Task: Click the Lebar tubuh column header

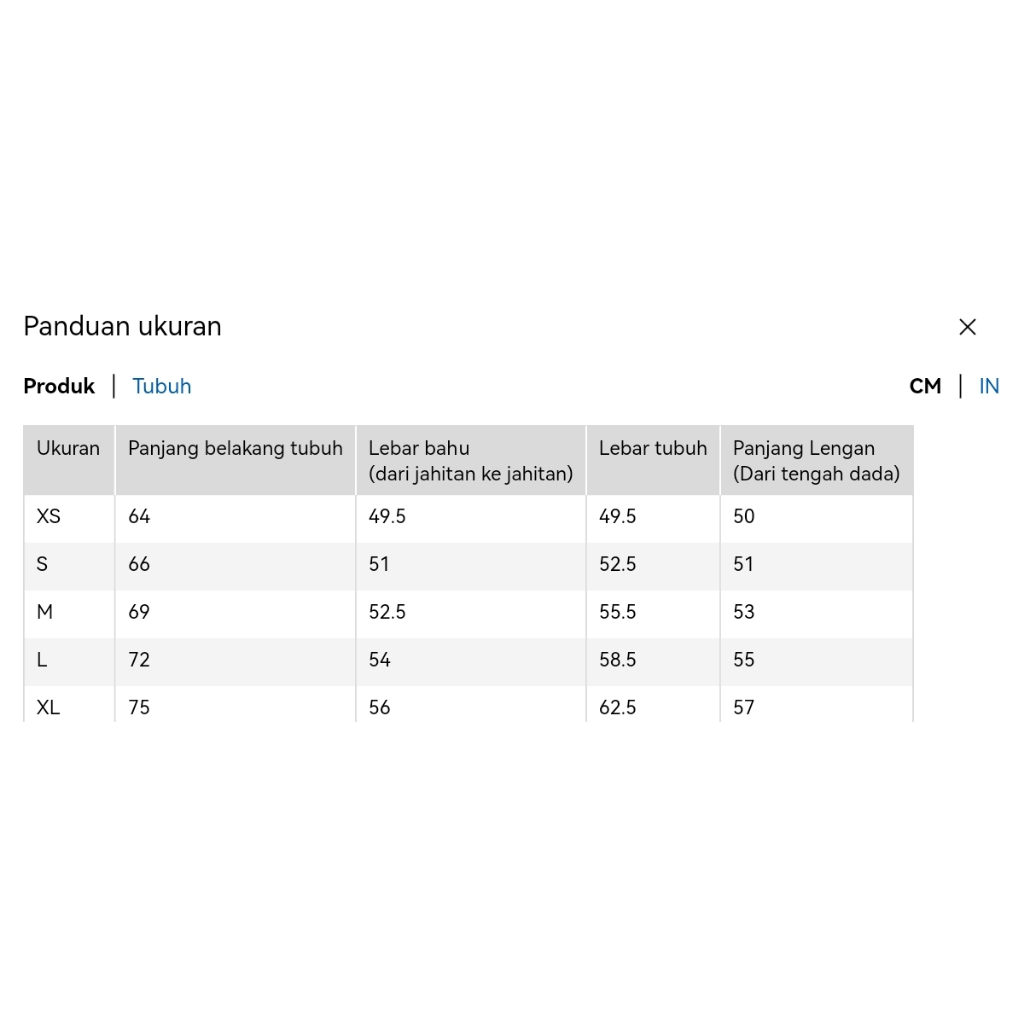Action: [652, 449]
